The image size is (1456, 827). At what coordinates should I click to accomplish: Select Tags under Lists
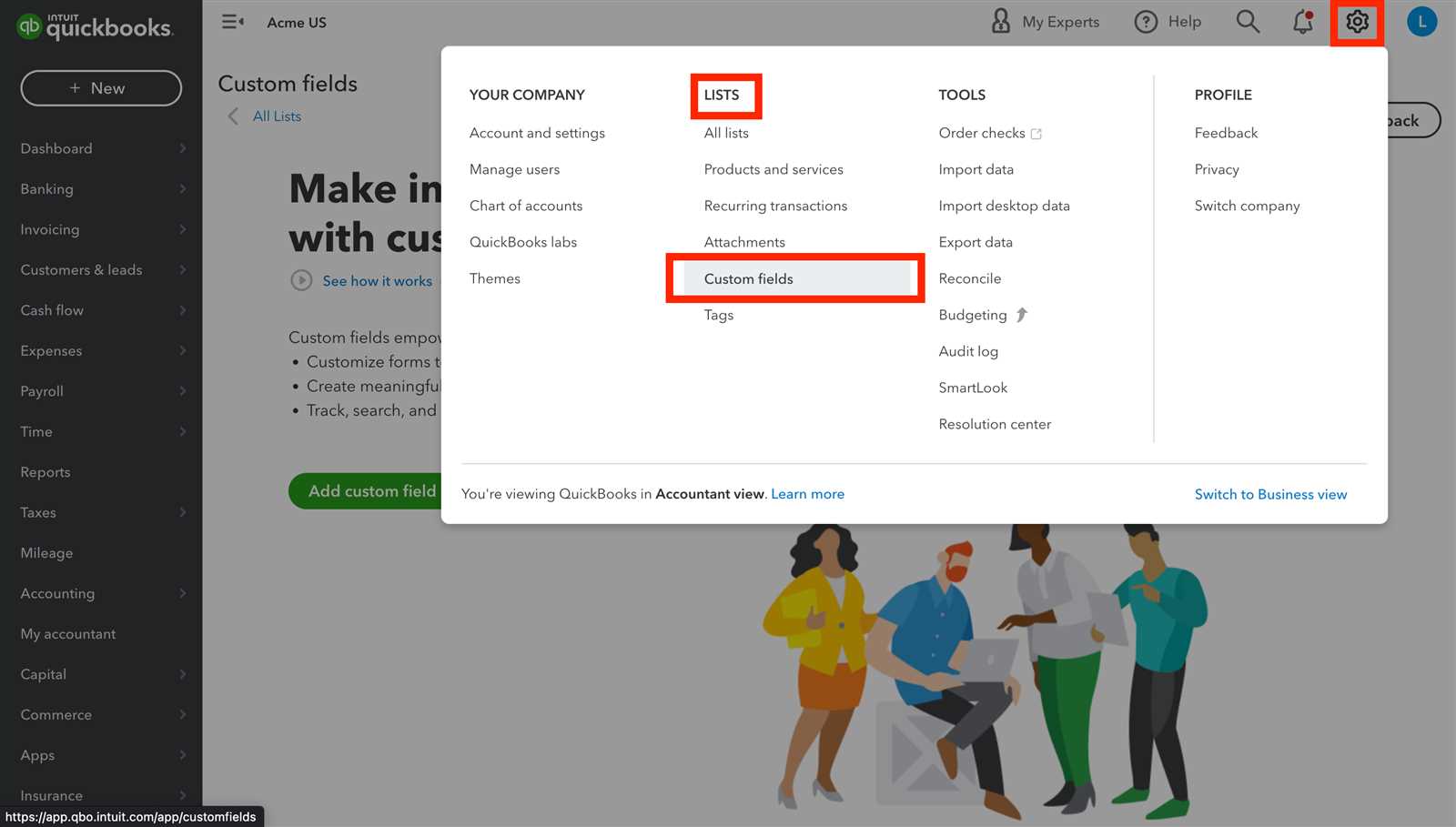tap(719, 315)
